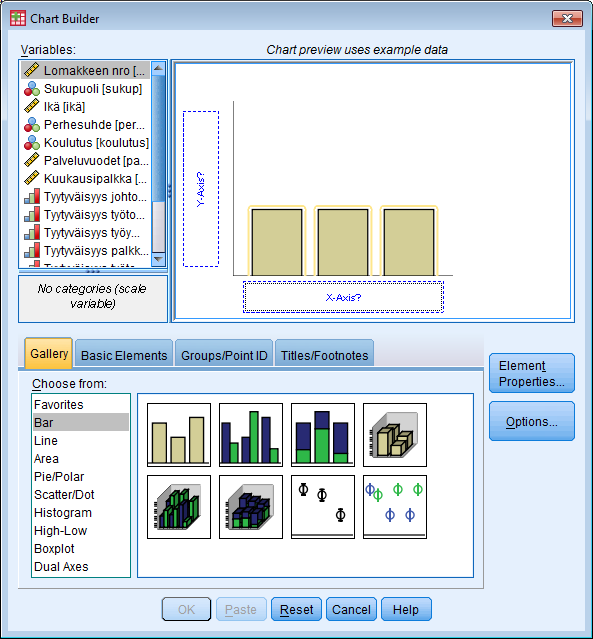The width and height of the screenshot is (593, 639).
Task: Select the stacked bar chart thumbnail
Action: 323,435
